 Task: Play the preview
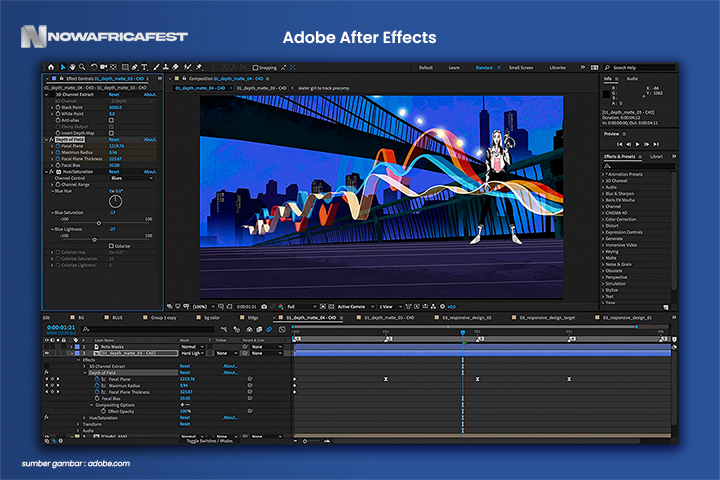[x=637, y=144]
